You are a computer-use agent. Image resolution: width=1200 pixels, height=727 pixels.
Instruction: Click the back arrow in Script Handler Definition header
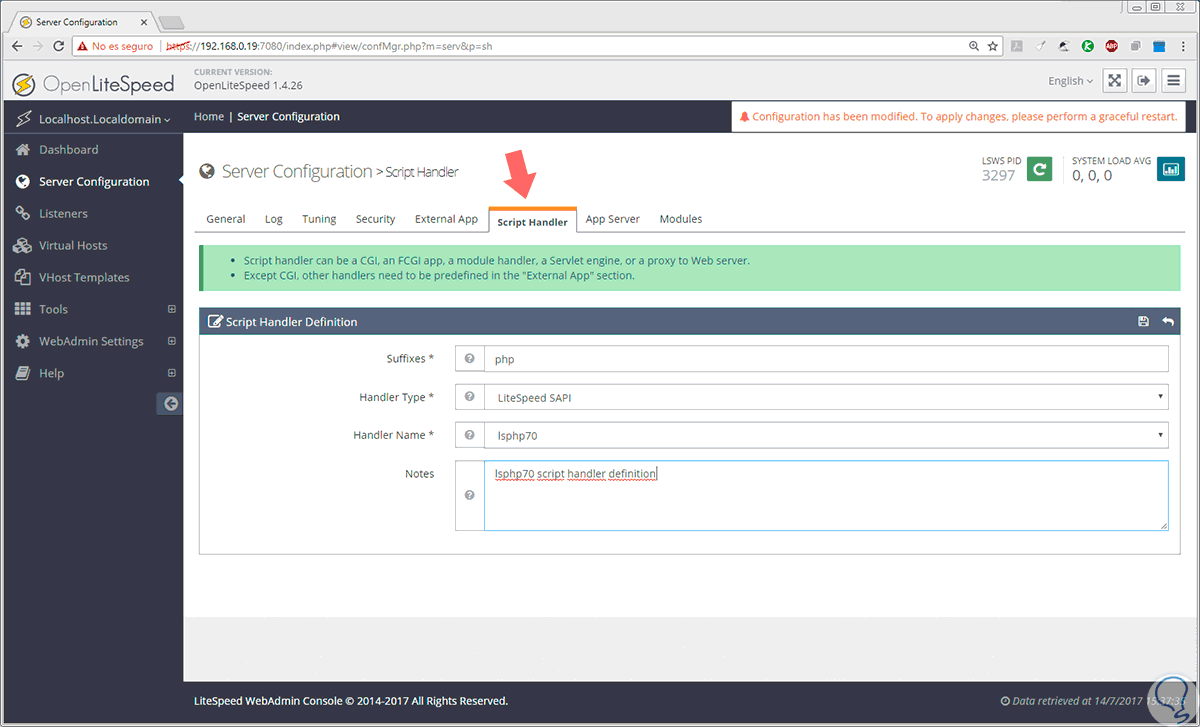click(x=1168, y=322)
